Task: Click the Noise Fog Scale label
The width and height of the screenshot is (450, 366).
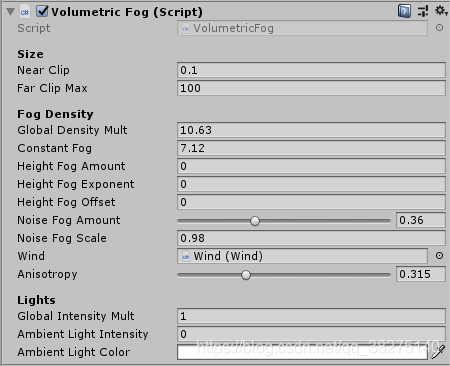Action: [62, 238]
